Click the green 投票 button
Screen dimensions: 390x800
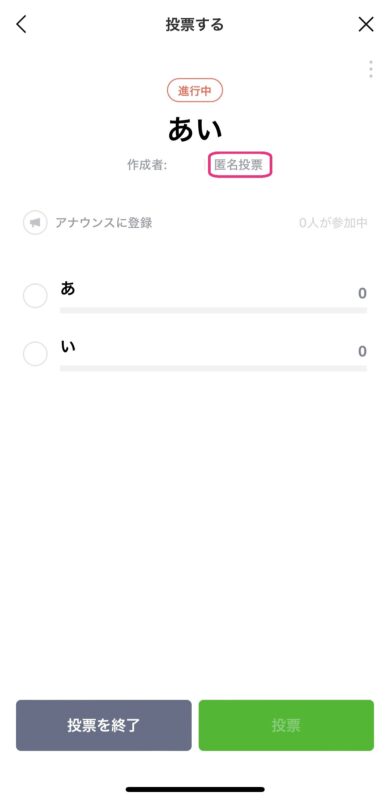point(286,725)
